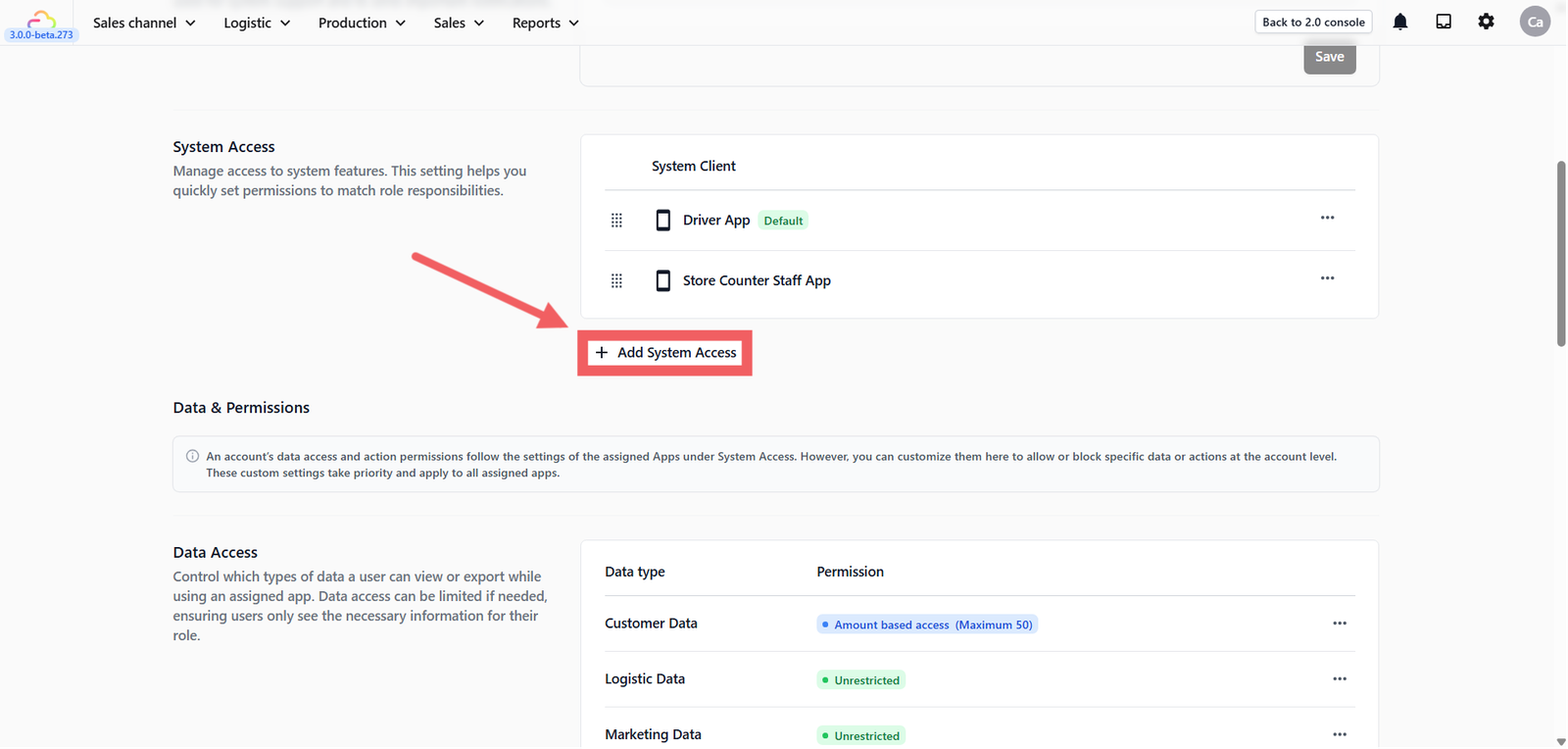Open the notifications bell icon
1568x749 pixels.
coord(1400,22)
